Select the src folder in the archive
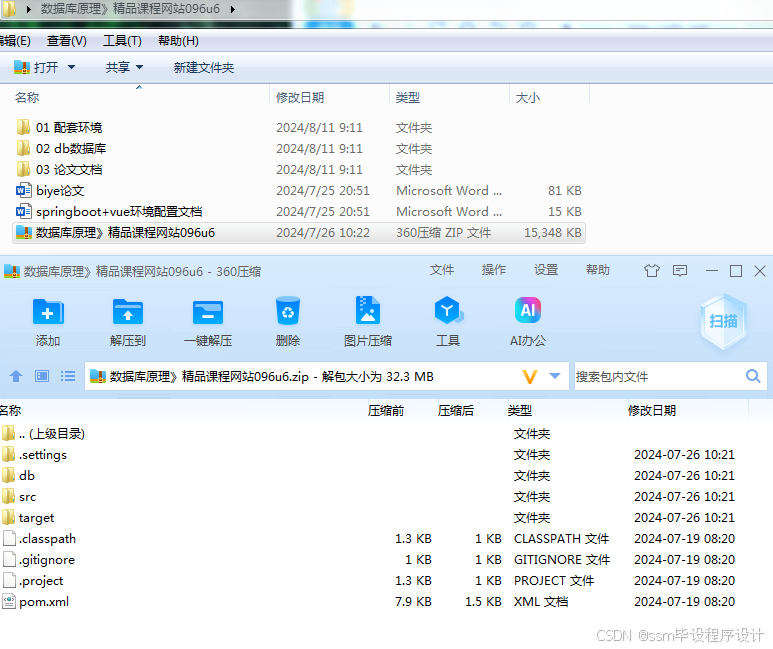Viewport: 773px width, 649px height. [x=375, y=497]
